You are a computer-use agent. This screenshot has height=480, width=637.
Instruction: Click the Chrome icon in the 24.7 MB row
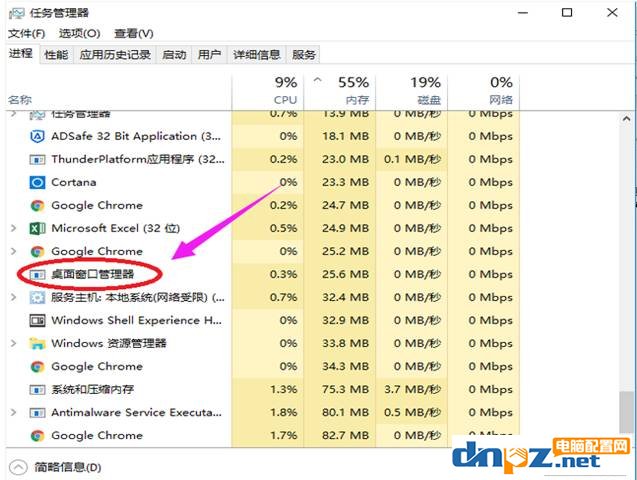(37, 205)
